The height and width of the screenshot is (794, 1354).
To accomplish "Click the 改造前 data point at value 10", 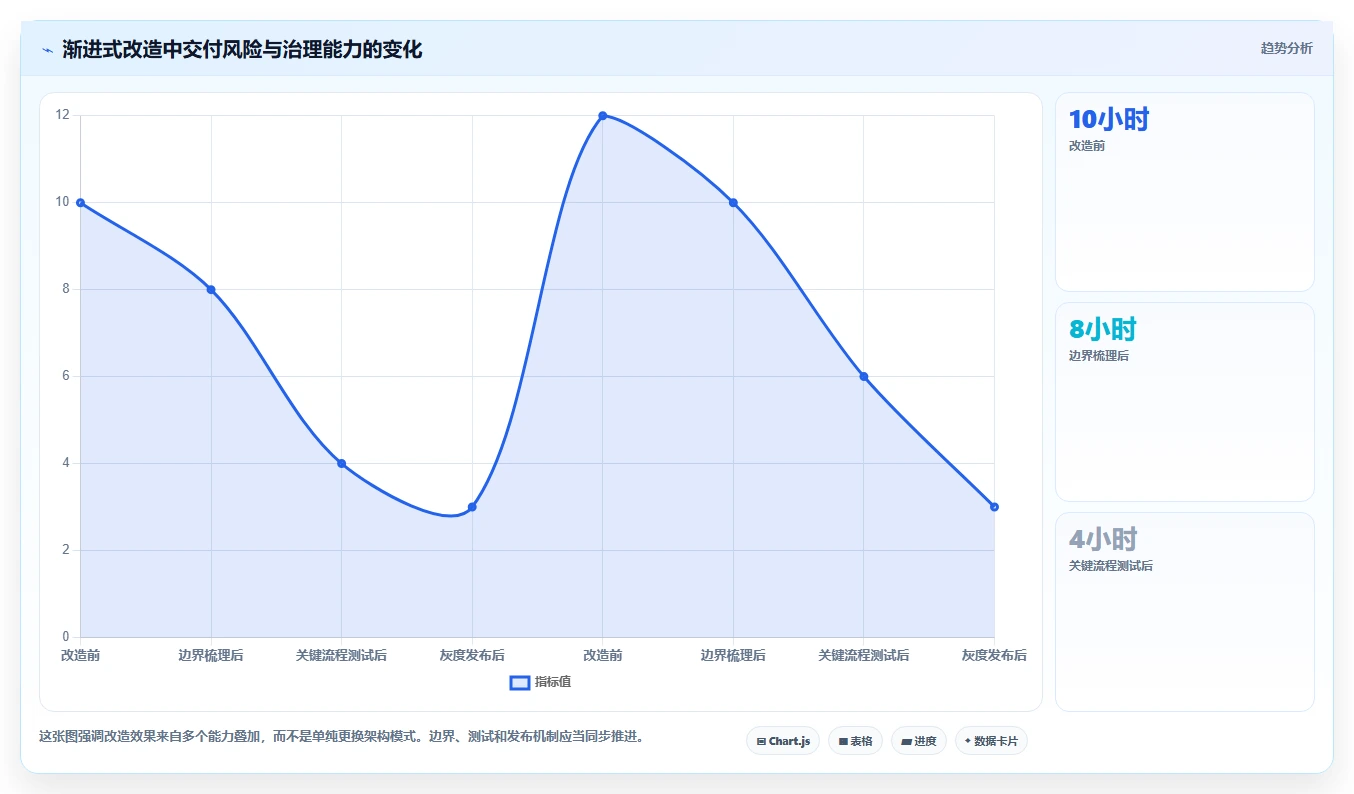I will [x=81, y=203].
